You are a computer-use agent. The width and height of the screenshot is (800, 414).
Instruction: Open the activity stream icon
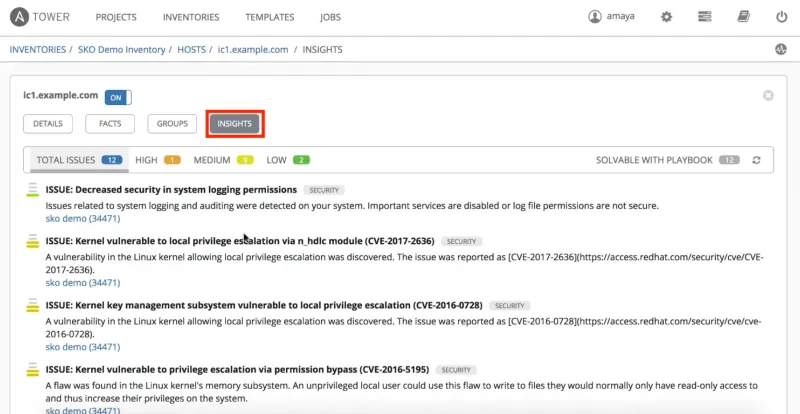781,50
